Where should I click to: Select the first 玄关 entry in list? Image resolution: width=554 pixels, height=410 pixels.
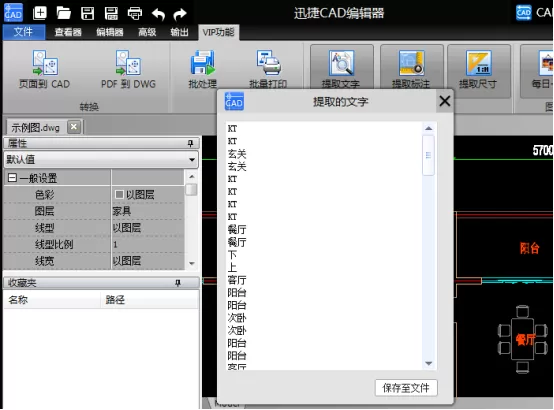(x=237, y=154)
